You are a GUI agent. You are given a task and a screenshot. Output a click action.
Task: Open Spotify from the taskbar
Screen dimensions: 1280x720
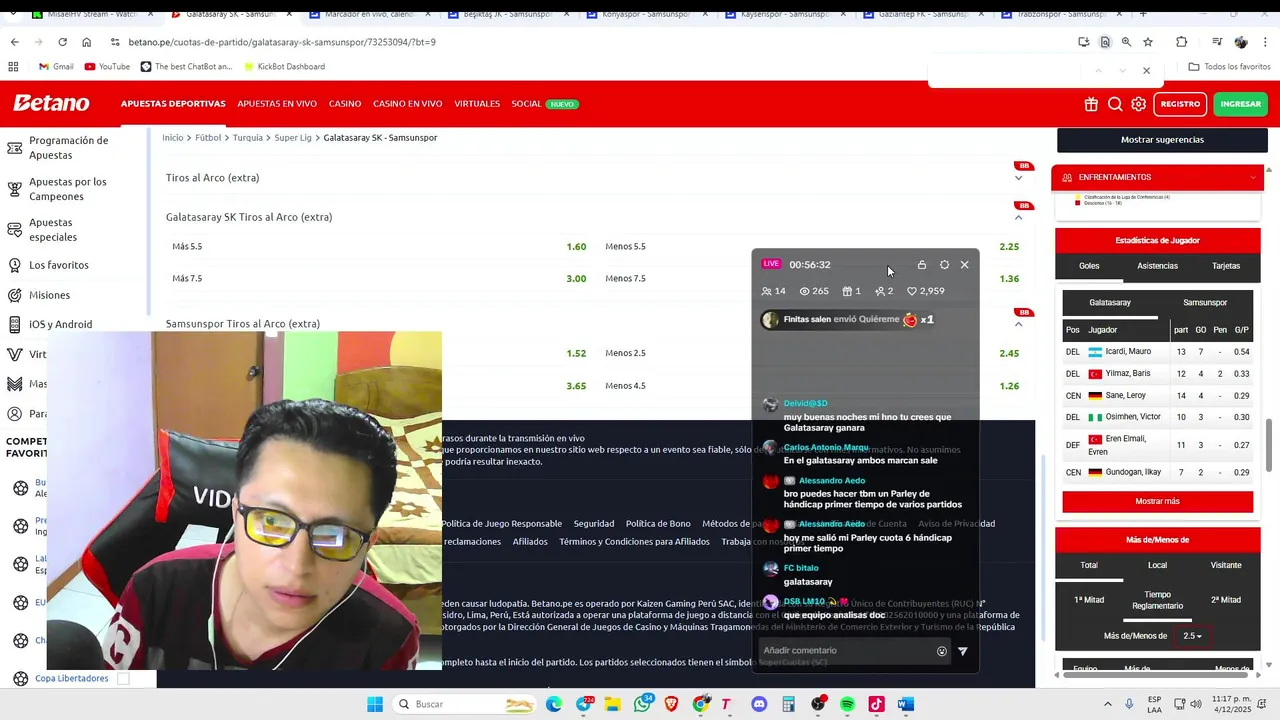pos(847,704)
